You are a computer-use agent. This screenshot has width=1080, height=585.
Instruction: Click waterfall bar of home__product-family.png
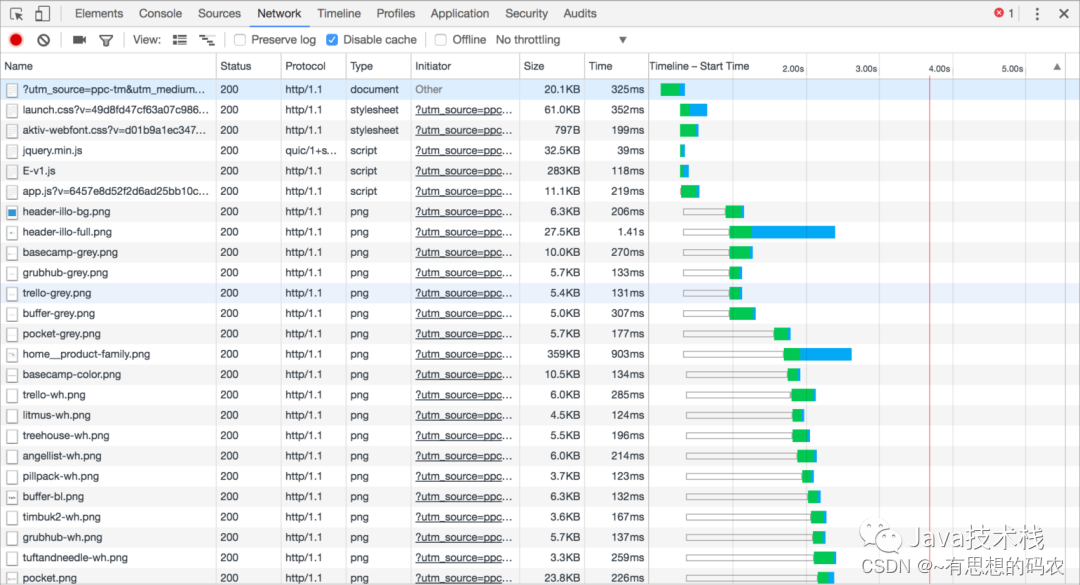coord(818,355)
